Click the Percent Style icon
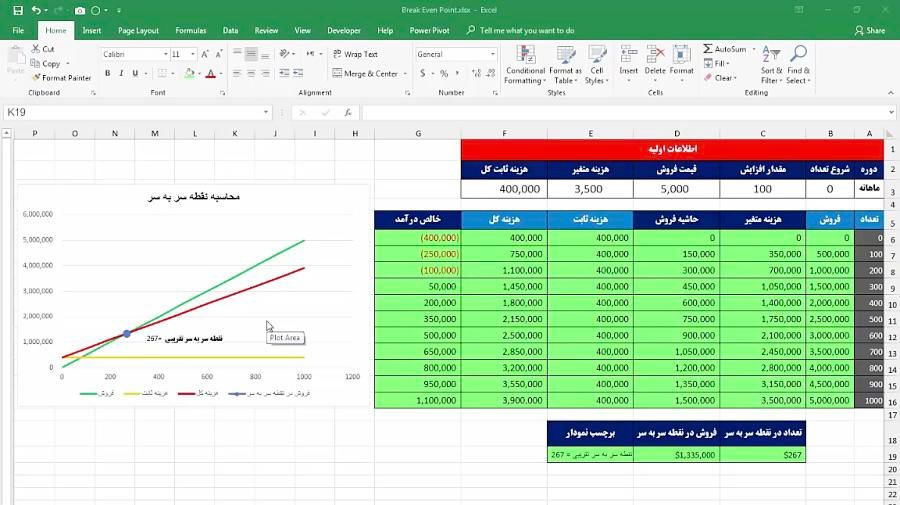Viewport: 900px width, 505px height. pos(444,73)
